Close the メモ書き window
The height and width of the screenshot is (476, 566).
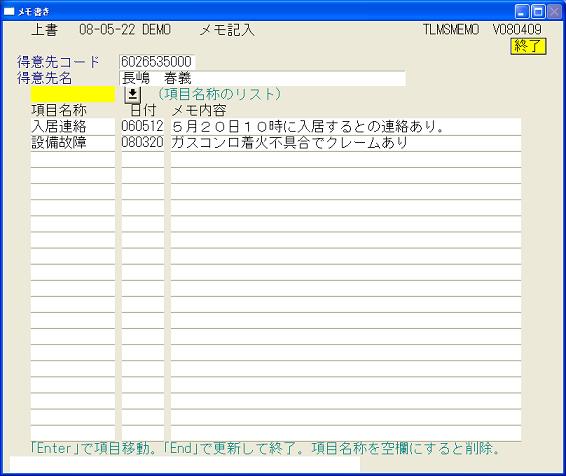[554, 12]
